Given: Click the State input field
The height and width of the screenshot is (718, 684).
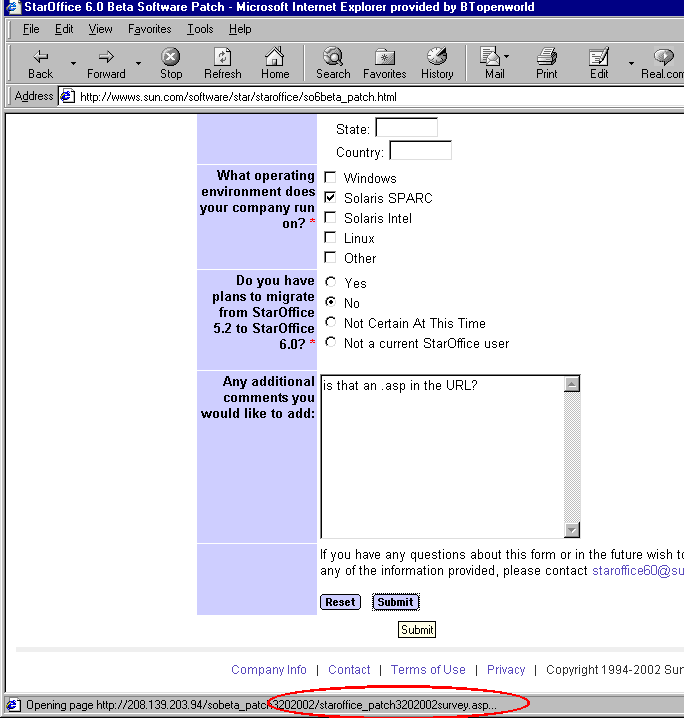Looking at the screenshot, I should tap(407, 128).
